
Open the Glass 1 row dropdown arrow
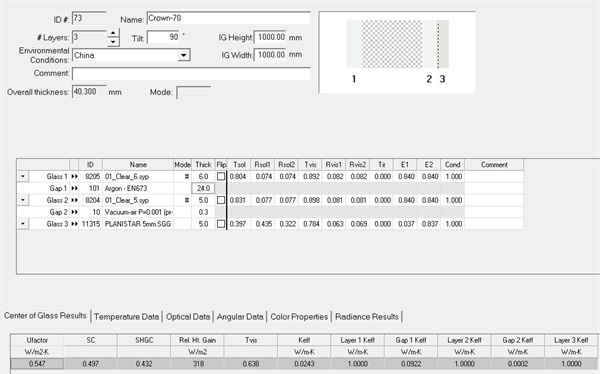(x=23, y=176)
